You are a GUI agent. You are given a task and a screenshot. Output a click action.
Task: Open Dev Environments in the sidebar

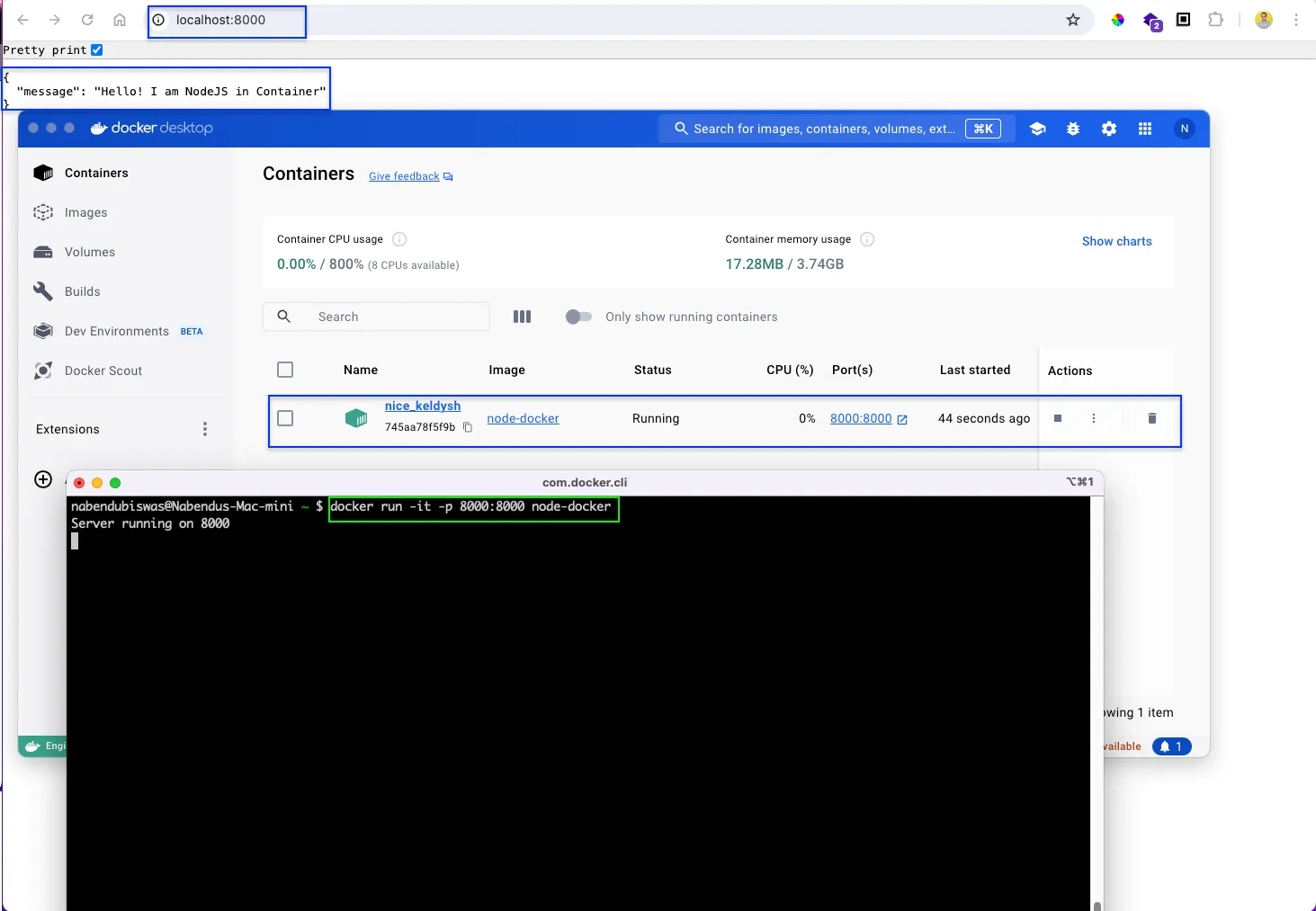point(118,331)
